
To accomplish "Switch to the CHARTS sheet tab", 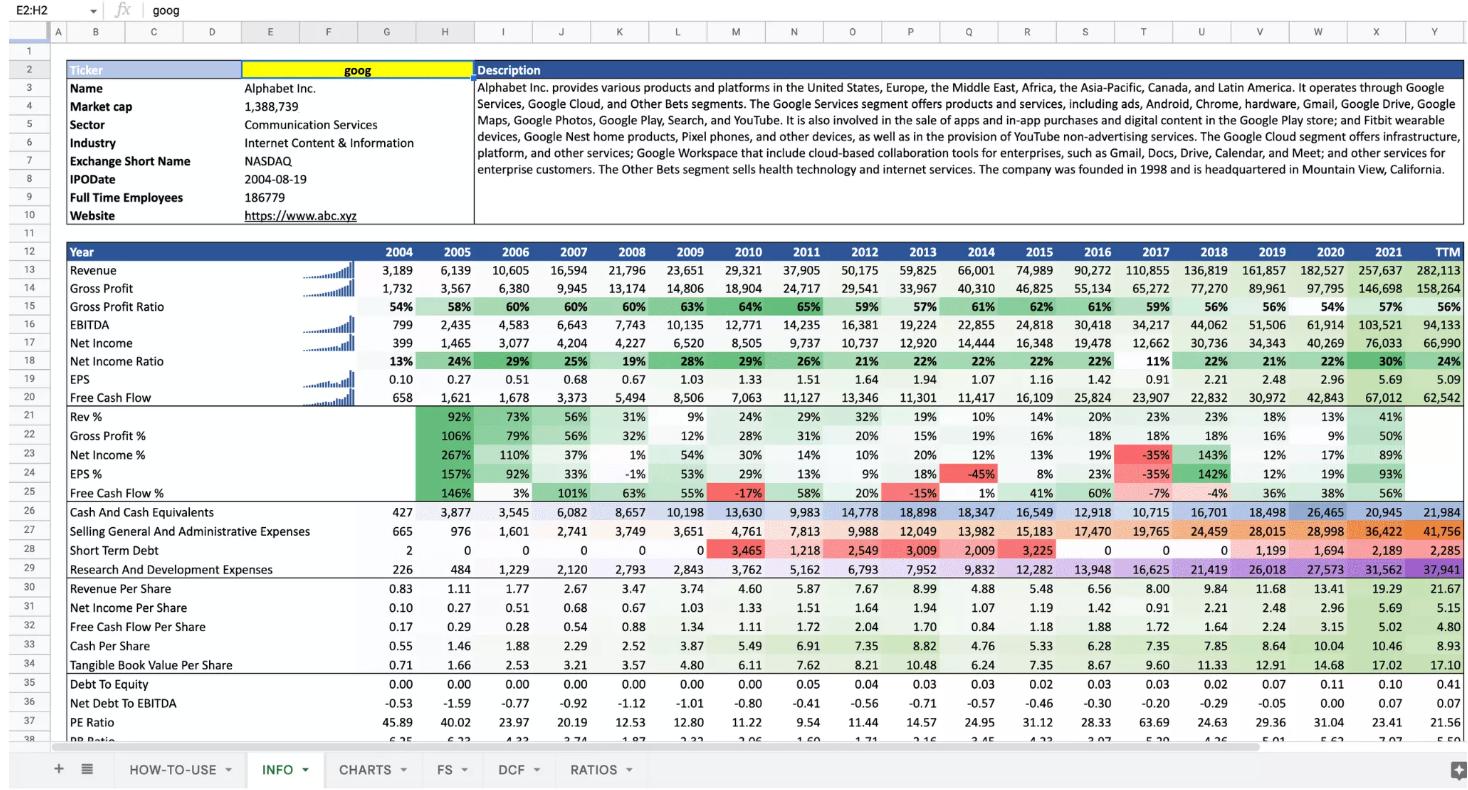I will (x=365, y=770).
